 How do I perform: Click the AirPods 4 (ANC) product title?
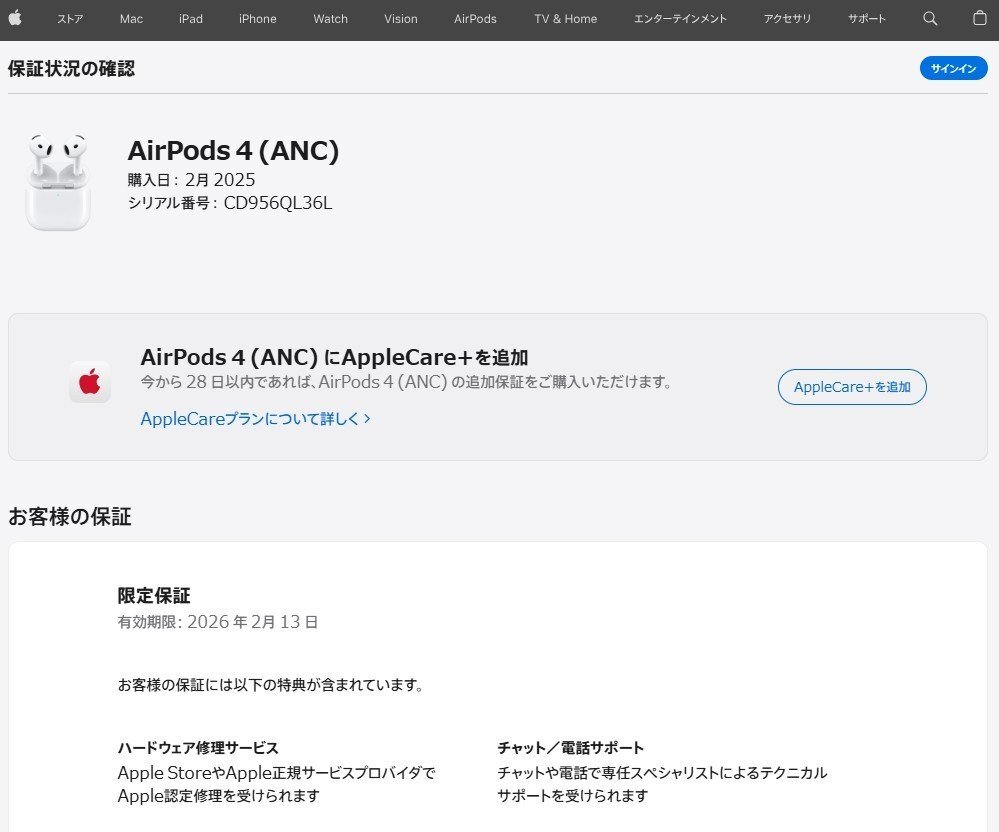coord(233,151)
